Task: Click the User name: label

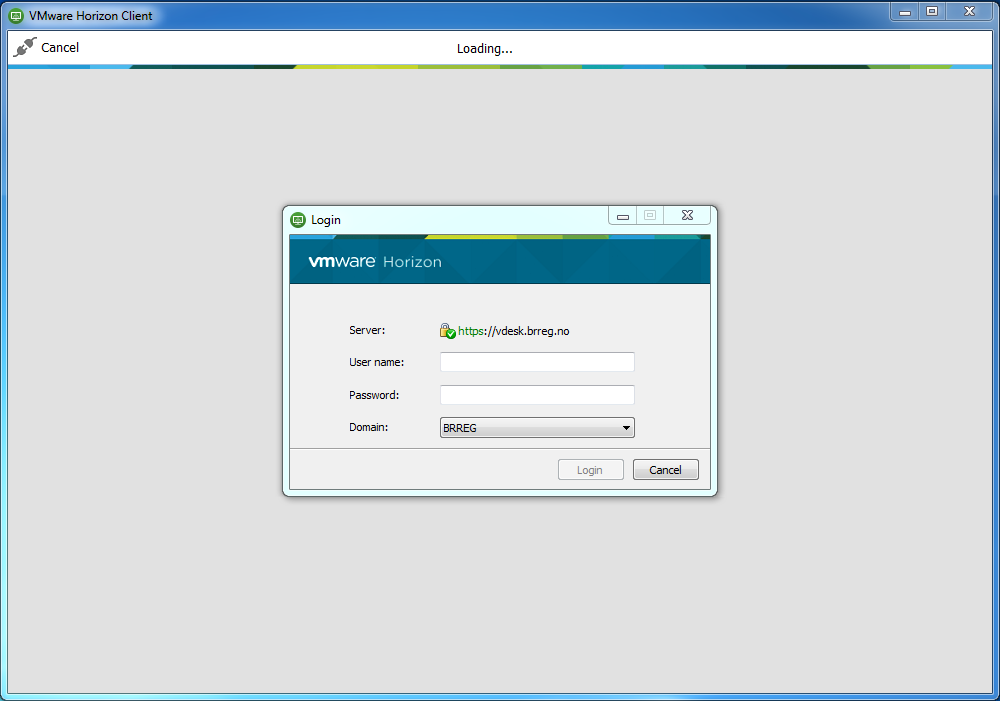Action: (376, 362)
